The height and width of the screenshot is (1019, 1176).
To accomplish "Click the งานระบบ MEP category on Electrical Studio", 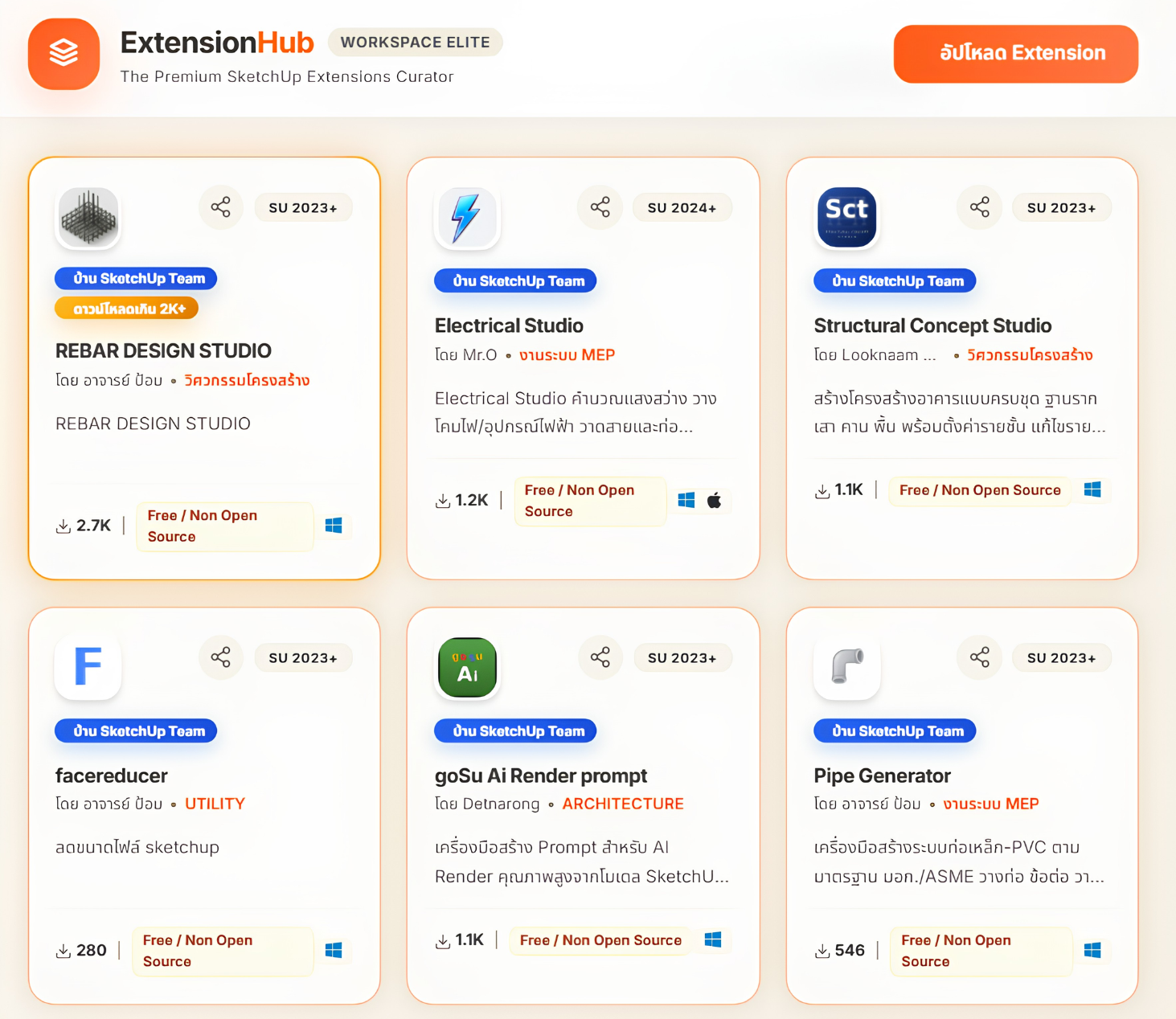I will [567, 354].
